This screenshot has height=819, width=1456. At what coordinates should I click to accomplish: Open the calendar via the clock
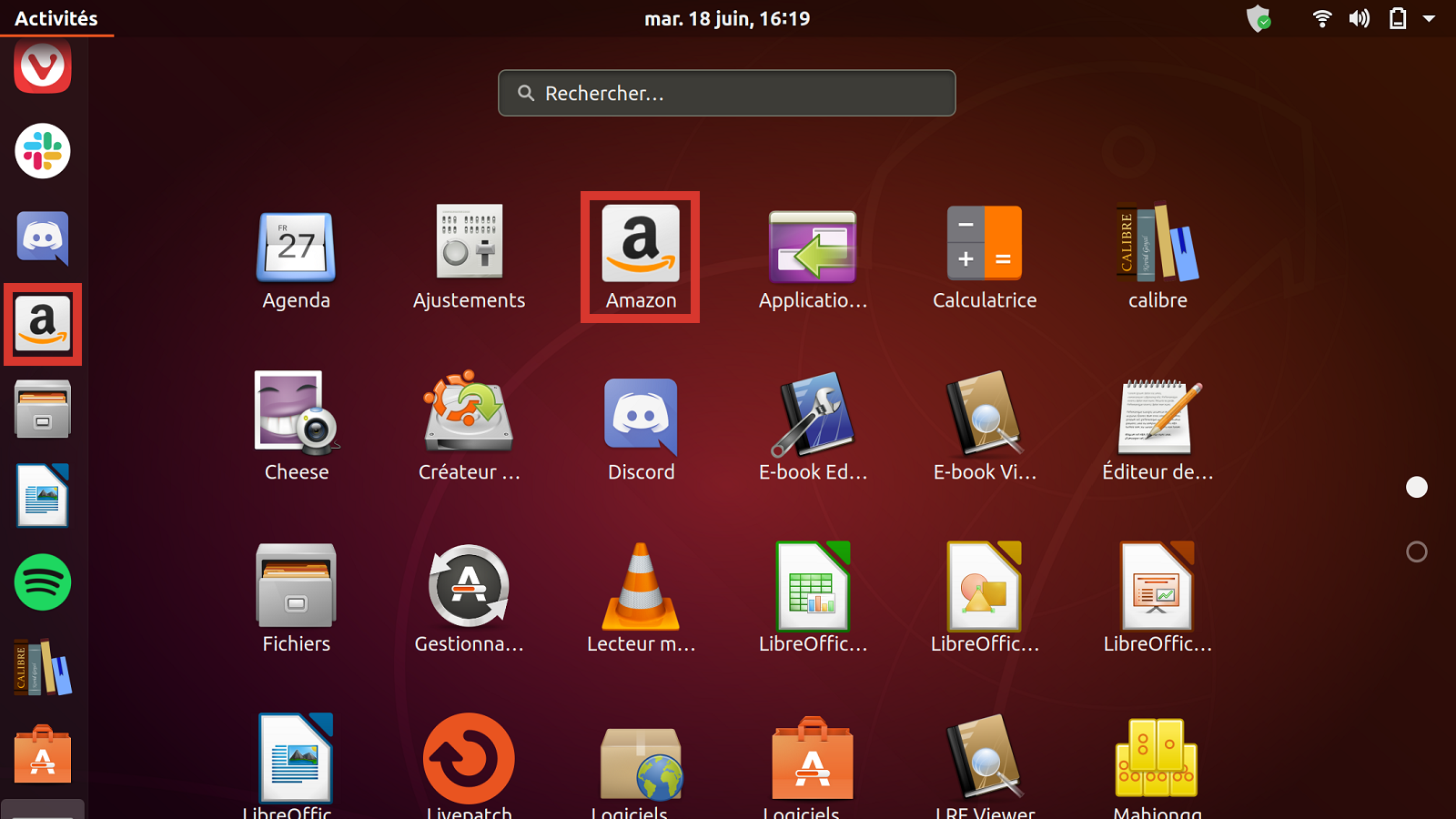pos(727,18)
